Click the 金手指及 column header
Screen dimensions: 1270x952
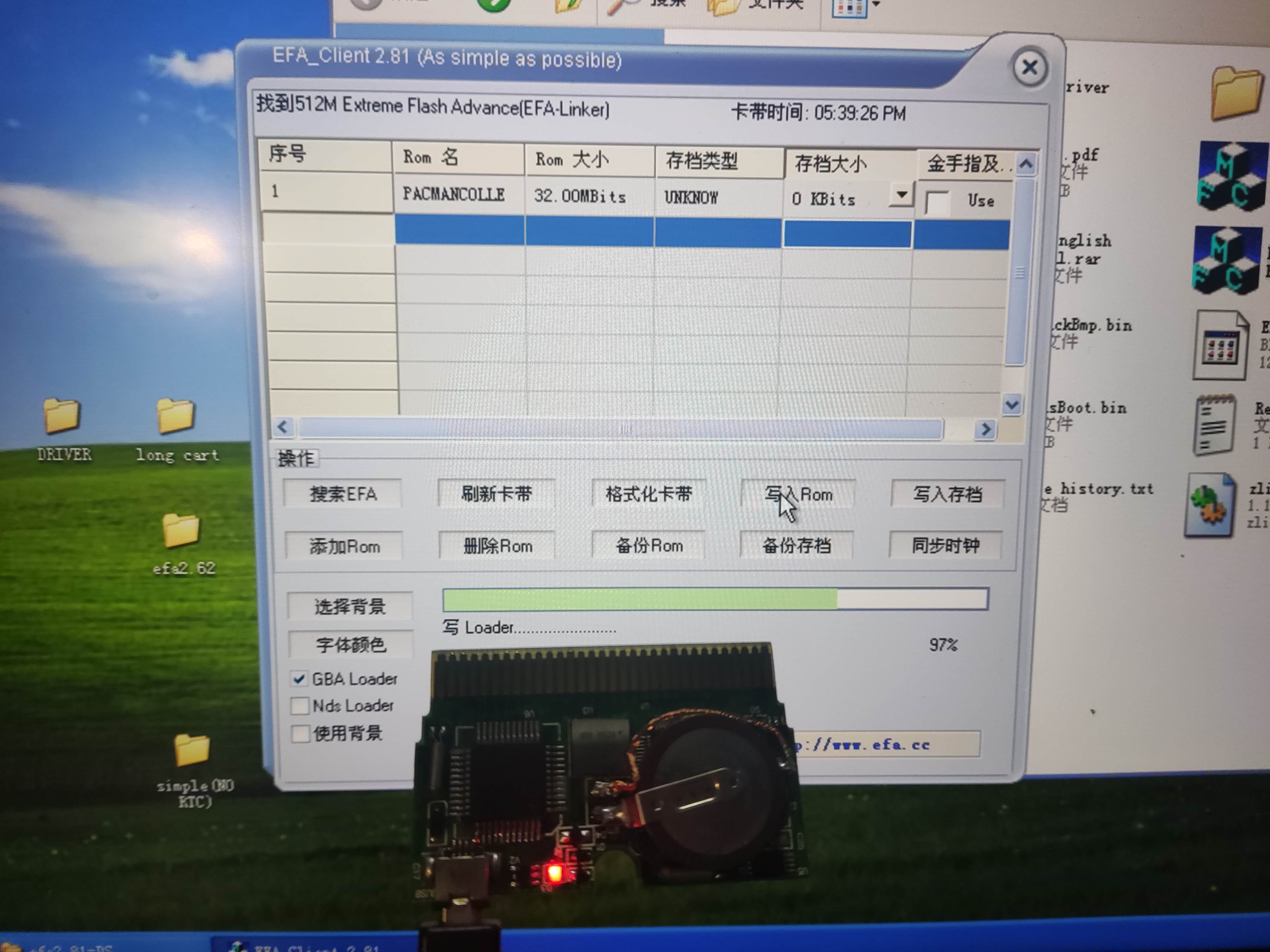point(965,165)
